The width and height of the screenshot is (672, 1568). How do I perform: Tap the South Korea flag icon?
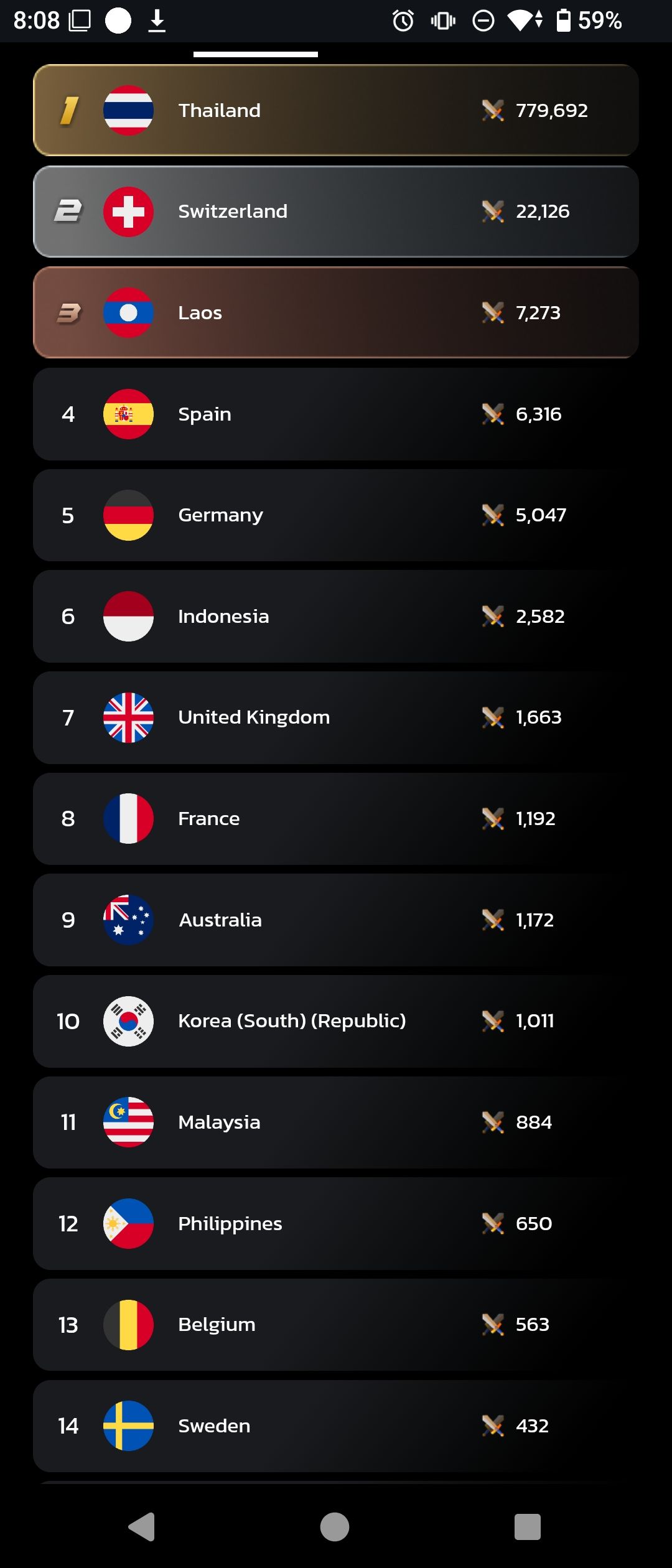coord(128,1021)
